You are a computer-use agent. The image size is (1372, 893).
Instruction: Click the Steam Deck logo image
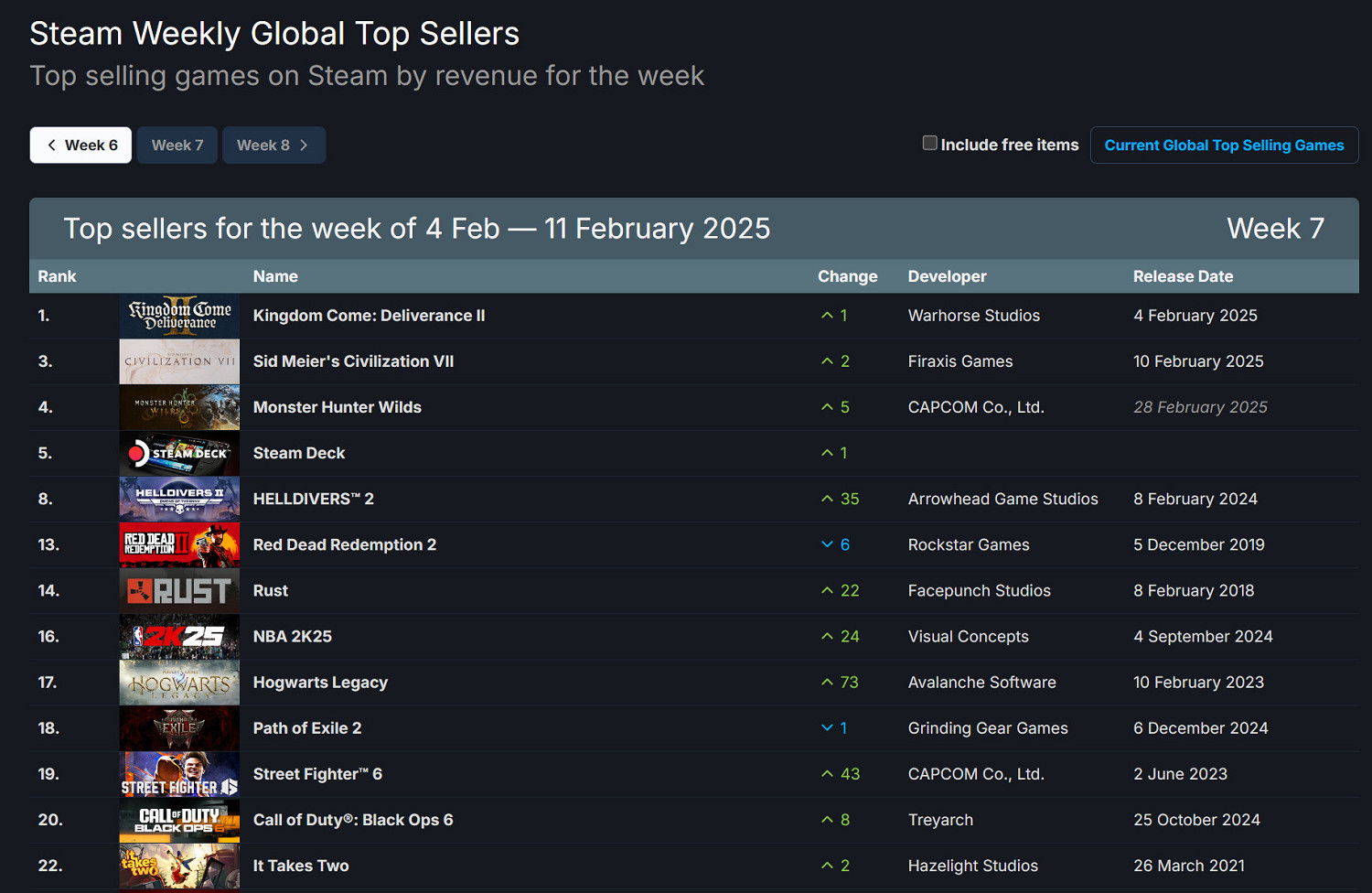(x=179, y=453)
